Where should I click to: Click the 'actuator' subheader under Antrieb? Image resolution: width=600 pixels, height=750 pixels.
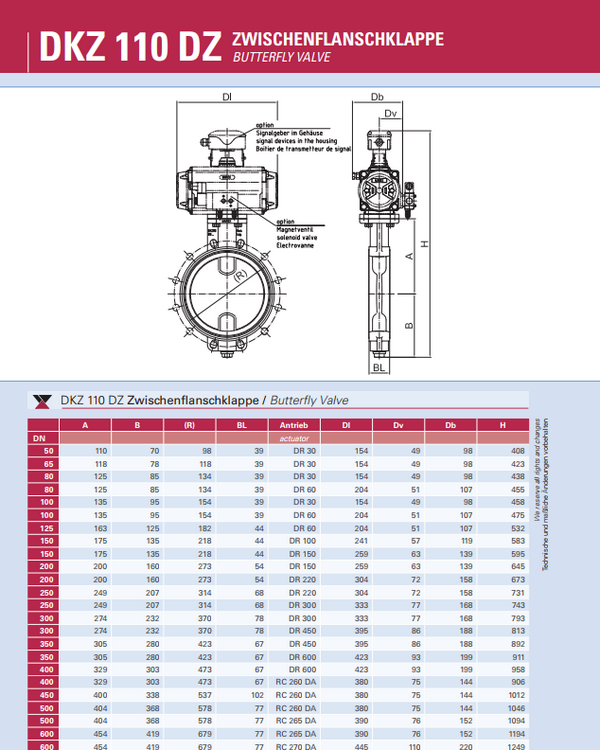[x=294, y=438]
